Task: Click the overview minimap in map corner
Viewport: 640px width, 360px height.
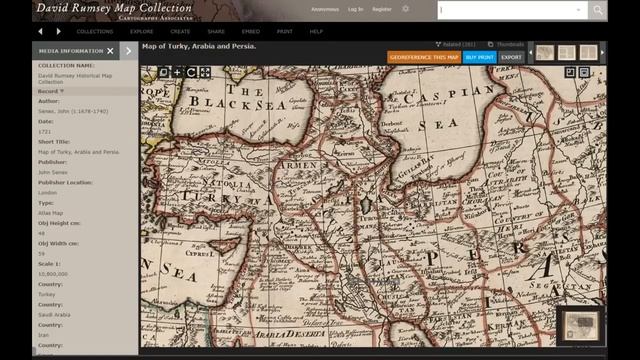Action: point(580,325)
